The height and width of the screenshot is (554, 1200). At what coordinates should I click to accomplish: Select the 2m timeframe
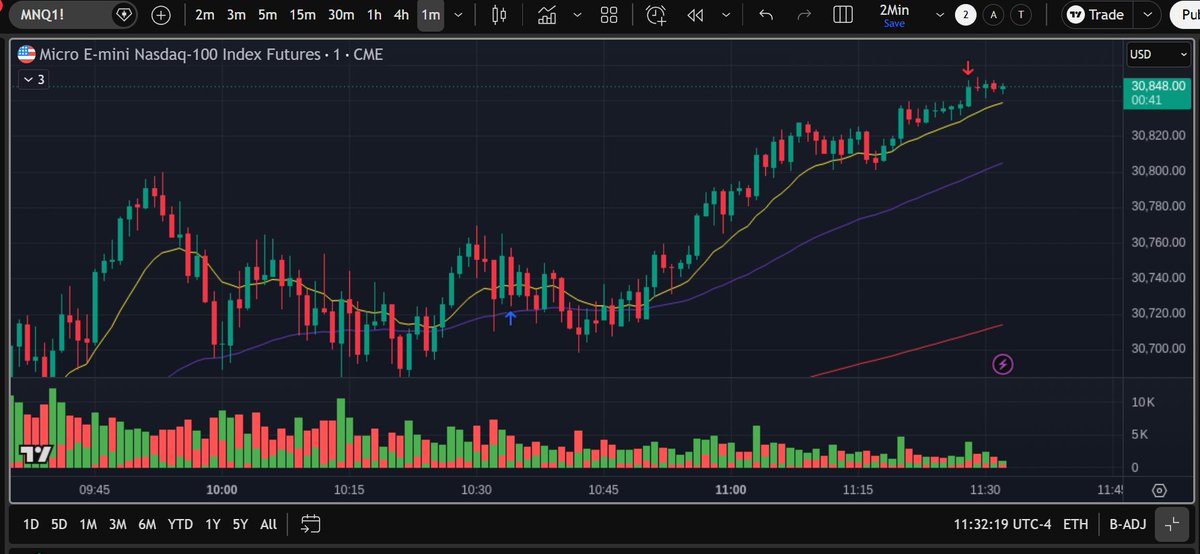205,15
